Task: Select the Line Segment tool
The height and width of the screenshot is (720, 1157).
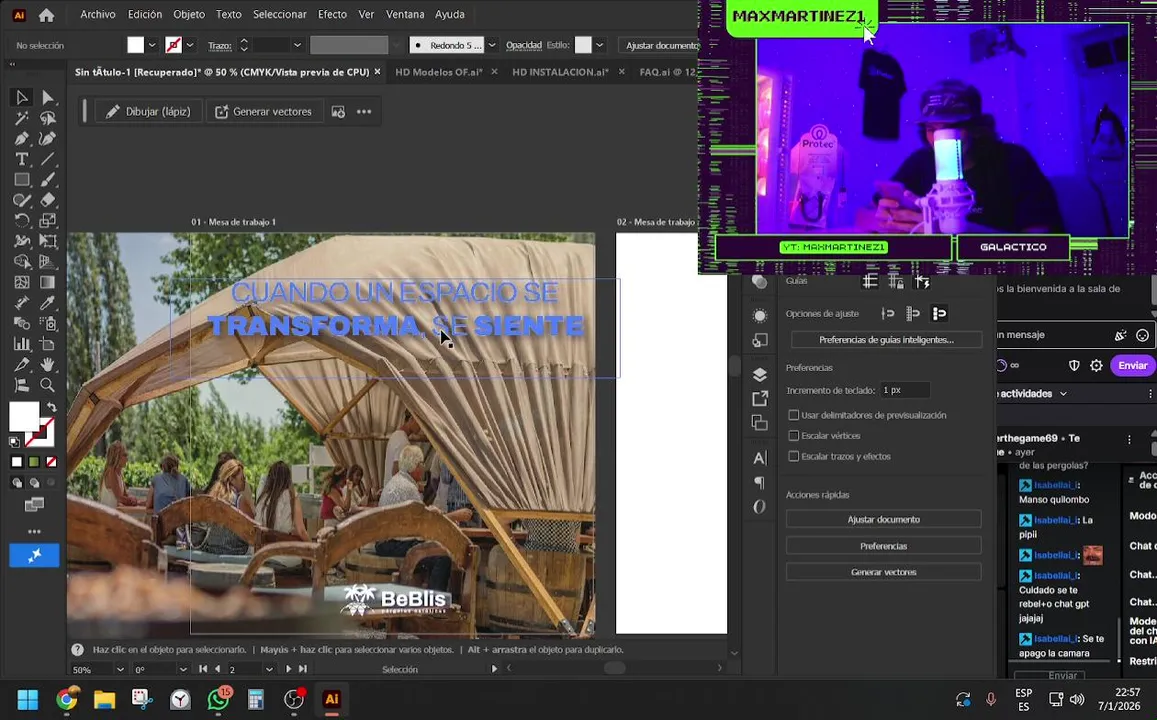Action: point(48,159)
